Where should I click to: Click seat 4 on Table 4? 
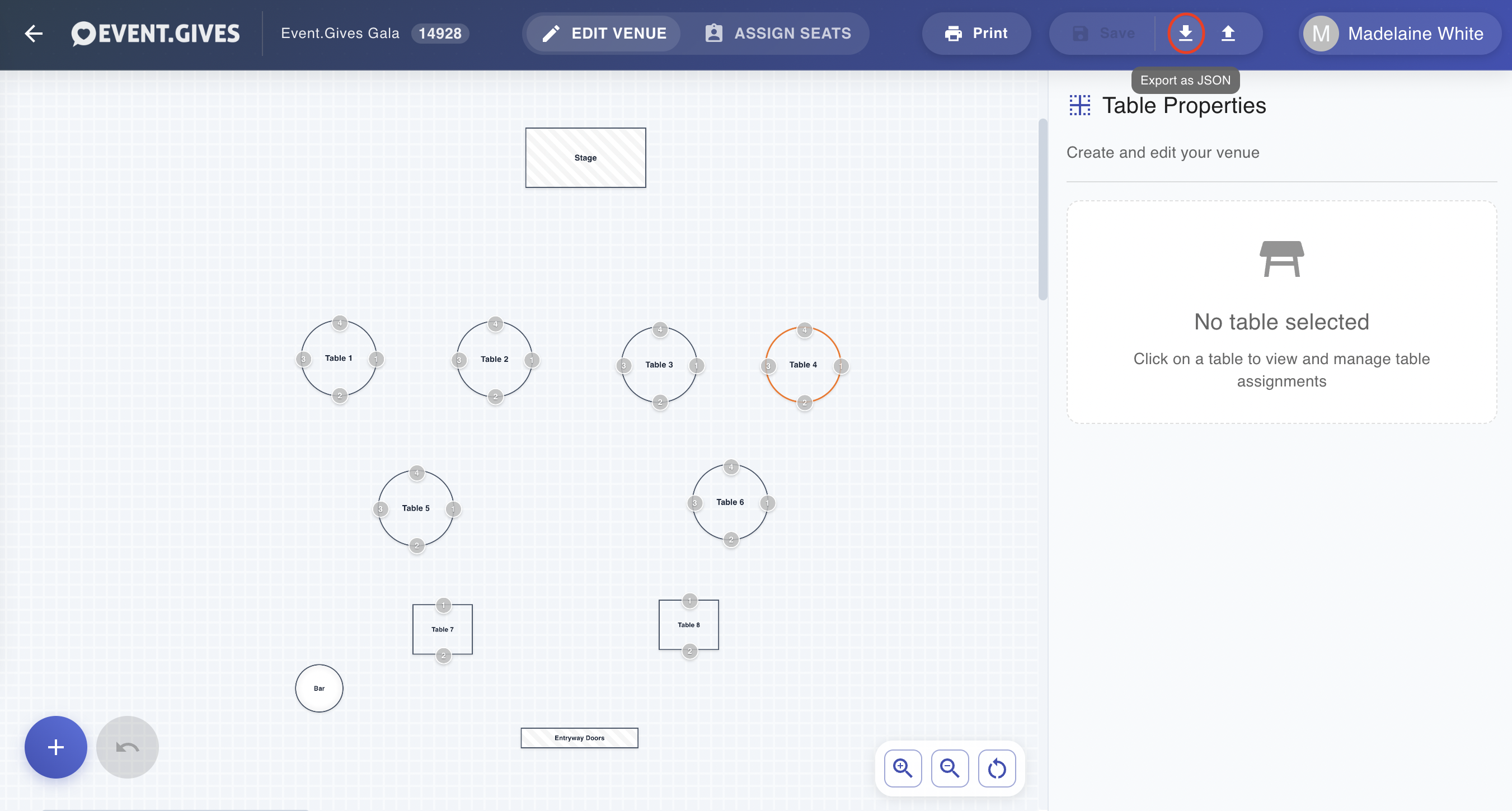(805, 331)
